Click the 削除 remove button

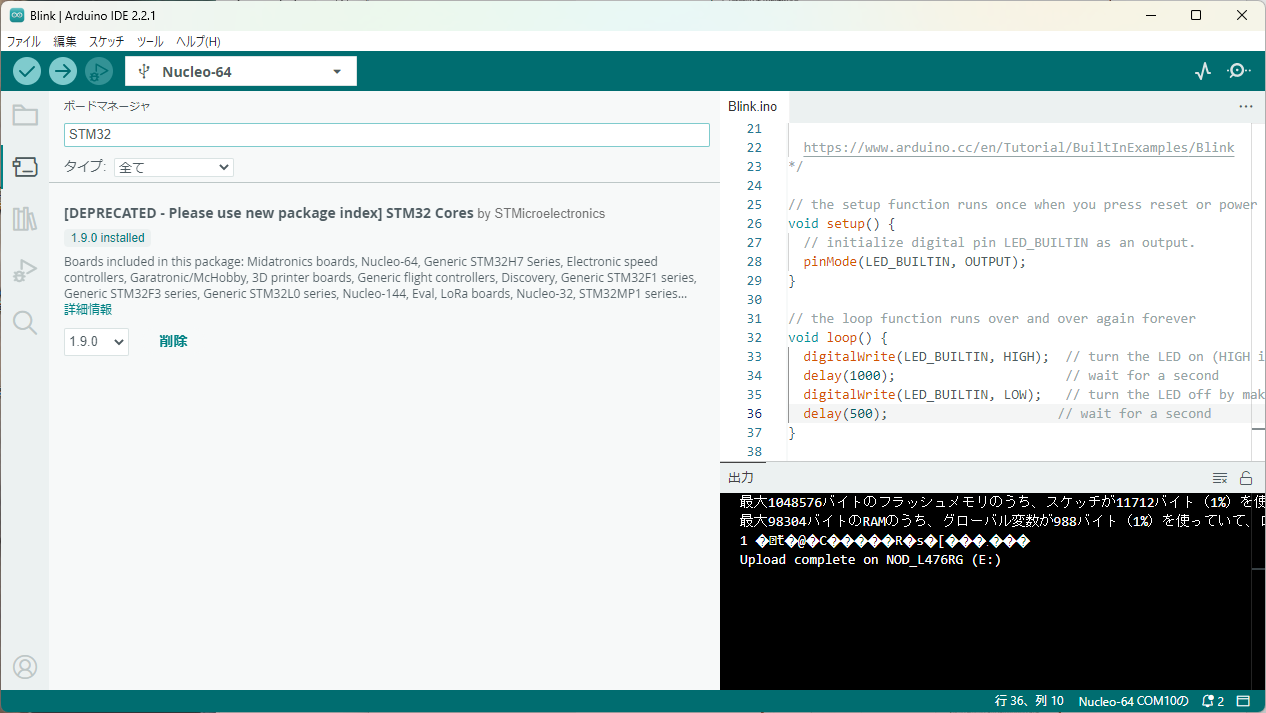[x=173, y=341]
